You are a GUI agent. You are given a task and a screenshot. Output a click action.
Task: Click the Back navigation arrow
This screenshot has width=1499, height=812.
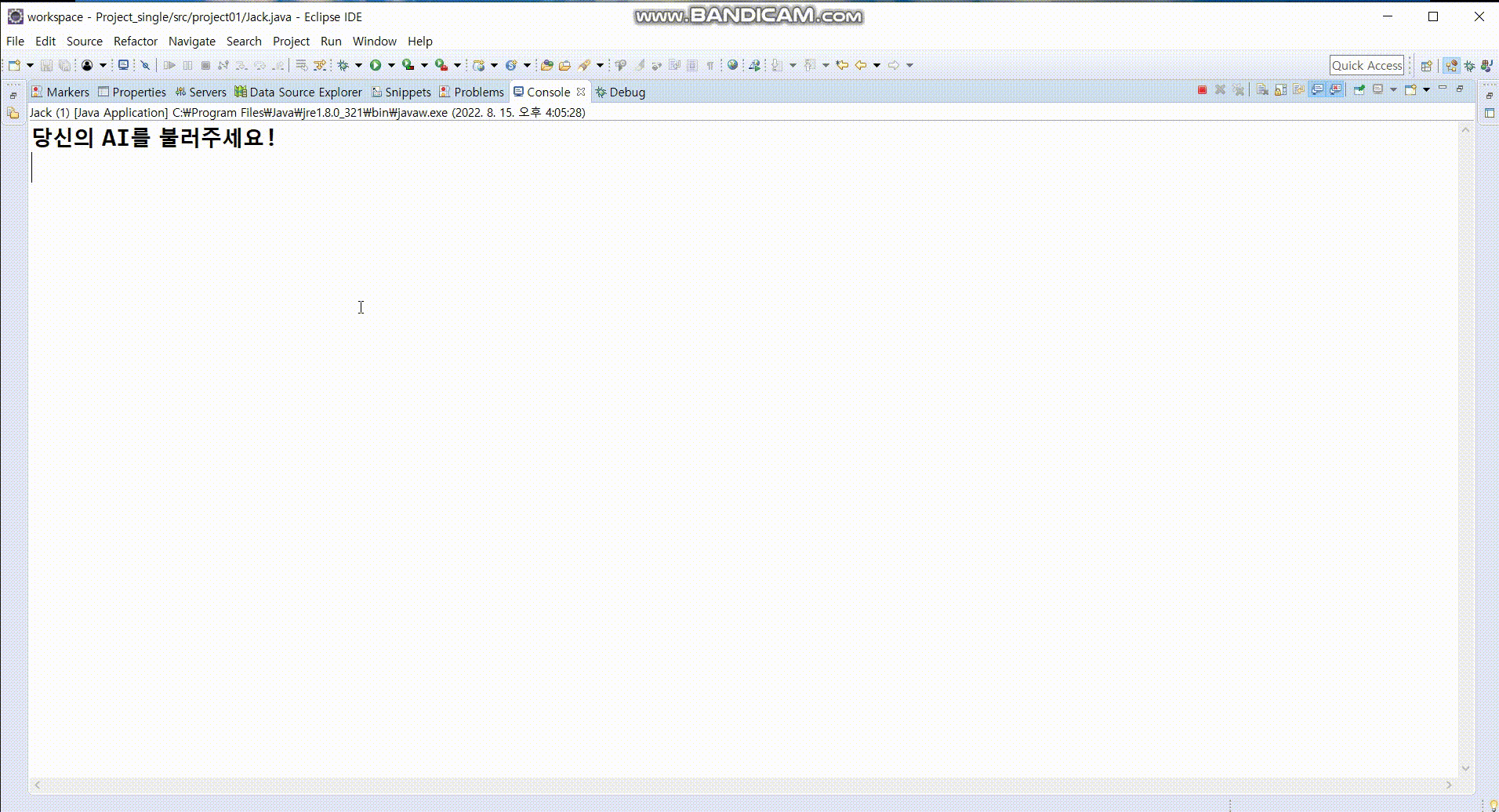861,65
